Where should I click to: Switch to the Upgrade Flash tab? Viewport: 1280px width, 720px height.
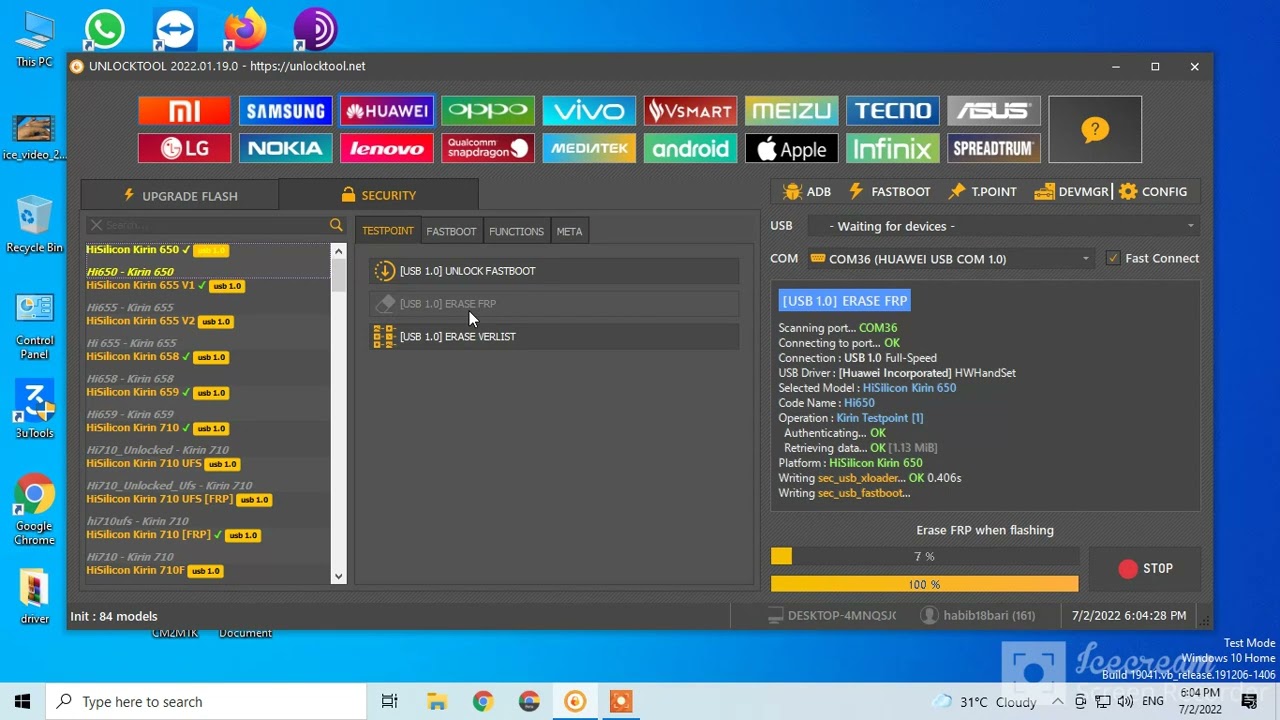click(x=180, y=195)
